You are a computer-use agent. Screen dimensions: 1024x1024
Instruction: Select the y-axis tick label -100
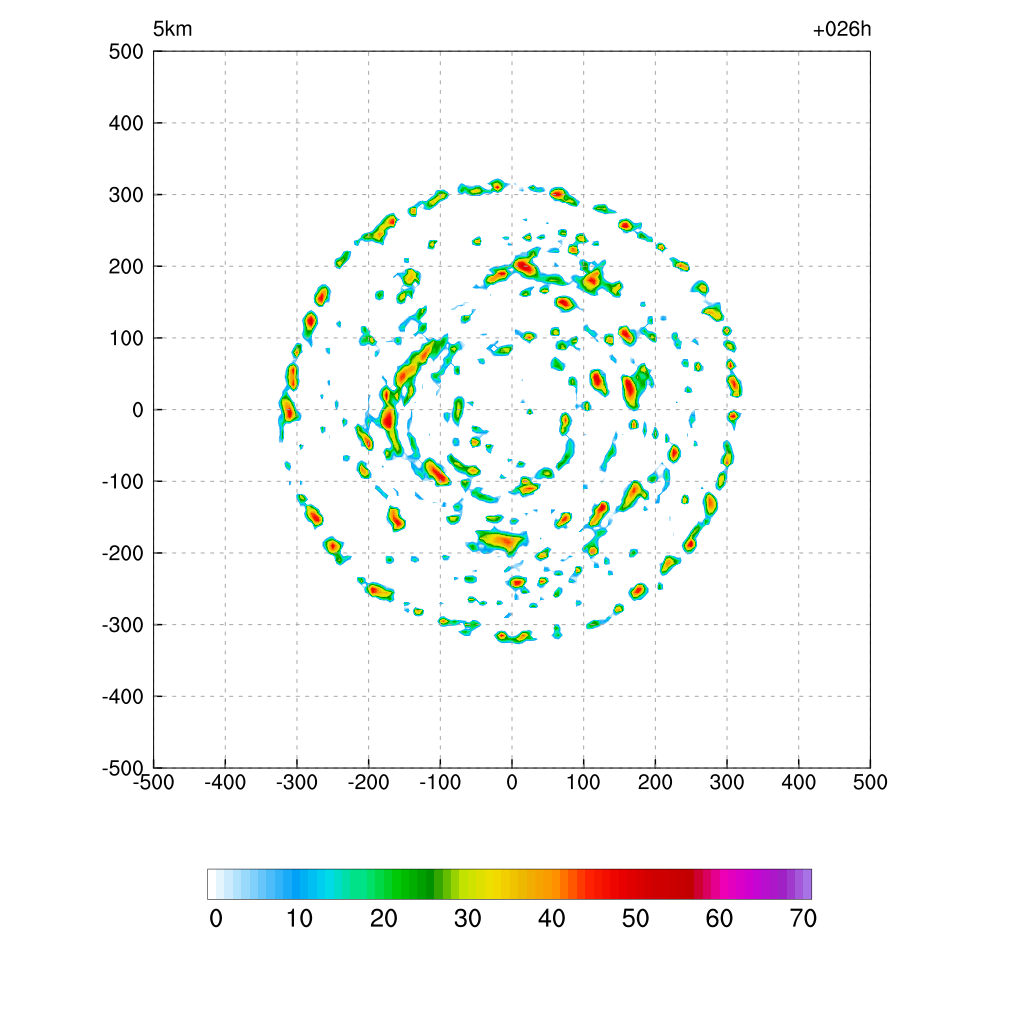click(123, 481)
